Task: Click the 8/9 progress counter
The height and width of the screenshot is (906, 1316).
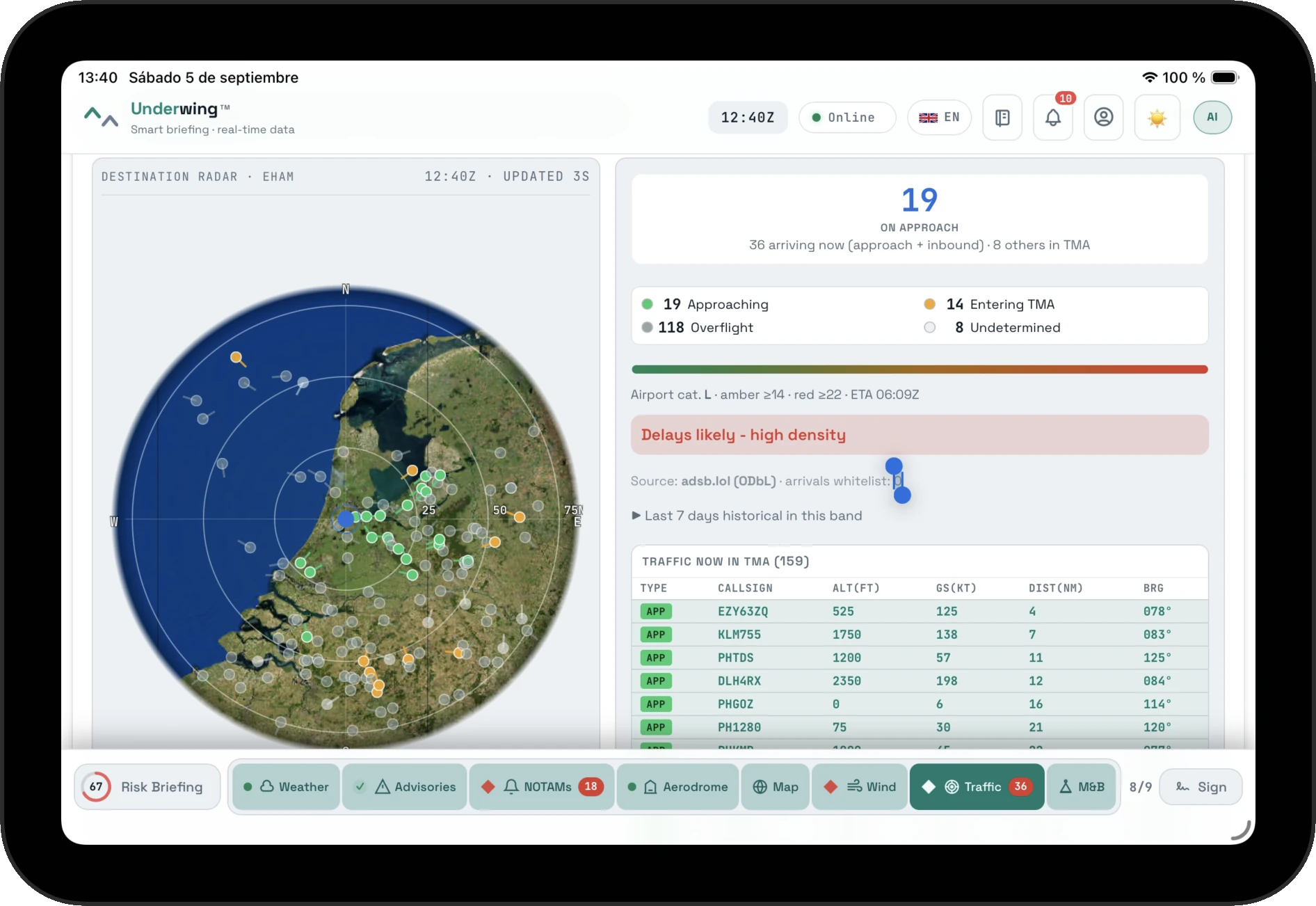Action: (1141, 787)
